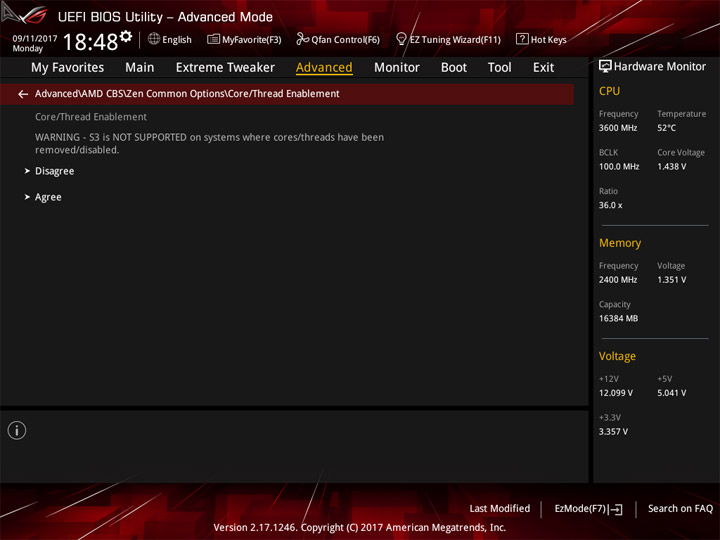Open MyFavorite(F3) label

tap(252, 40)
